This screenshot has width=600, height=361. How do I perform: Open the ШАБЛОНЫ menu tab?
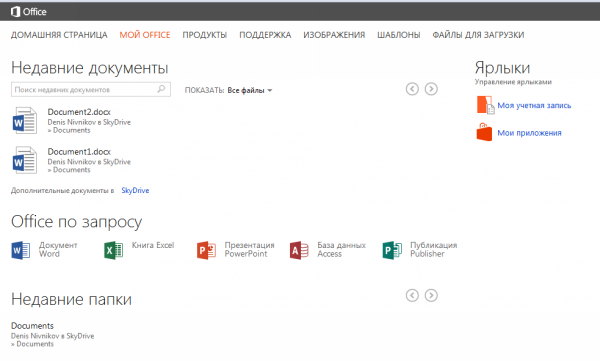pos(399,35)
